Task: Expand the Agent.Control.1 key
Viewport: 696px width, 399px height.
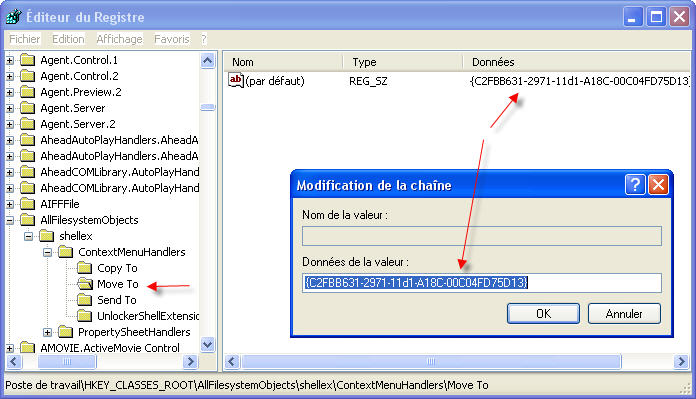Action: [x=10, y=60]
